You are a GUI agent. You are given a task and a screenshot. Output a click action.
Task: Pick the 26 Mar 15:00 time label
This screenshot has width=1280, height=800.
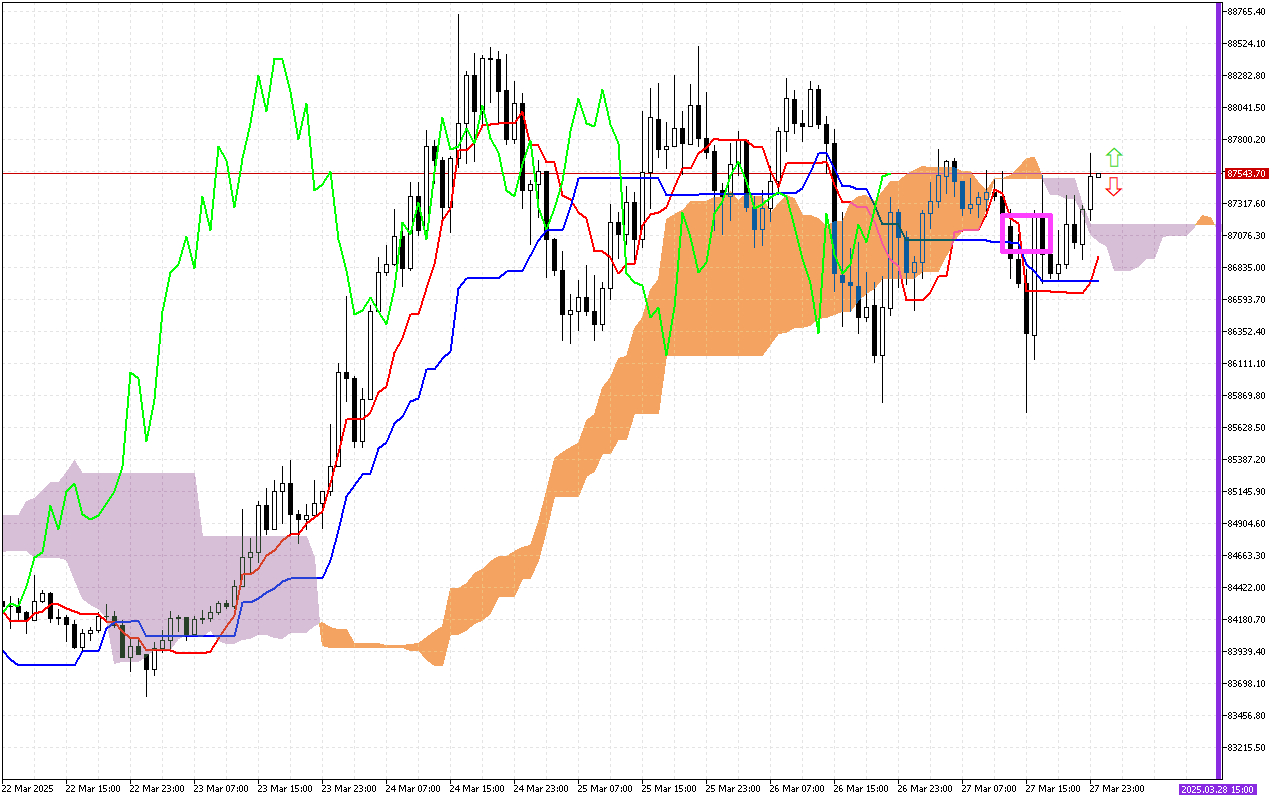point(860,789)
